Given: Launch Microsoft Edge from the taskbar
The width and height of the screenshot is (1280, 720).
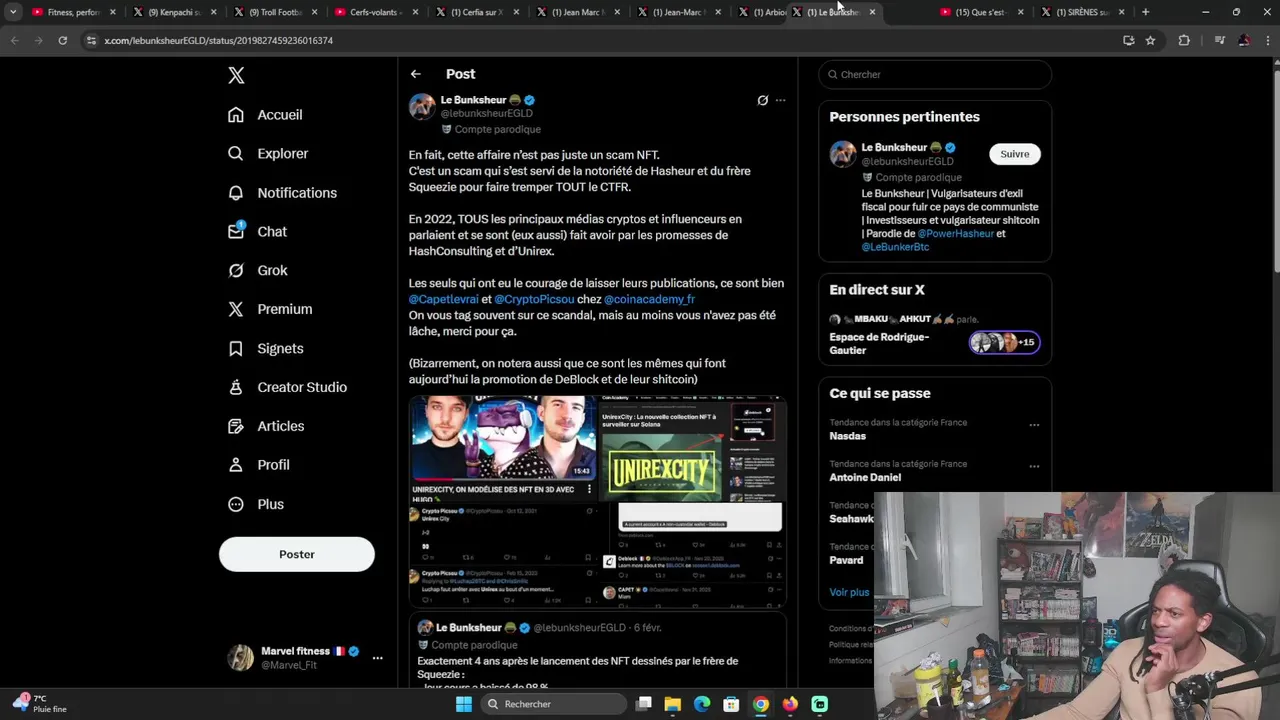Looking at the screenshot, I should (x=702, y=704).
